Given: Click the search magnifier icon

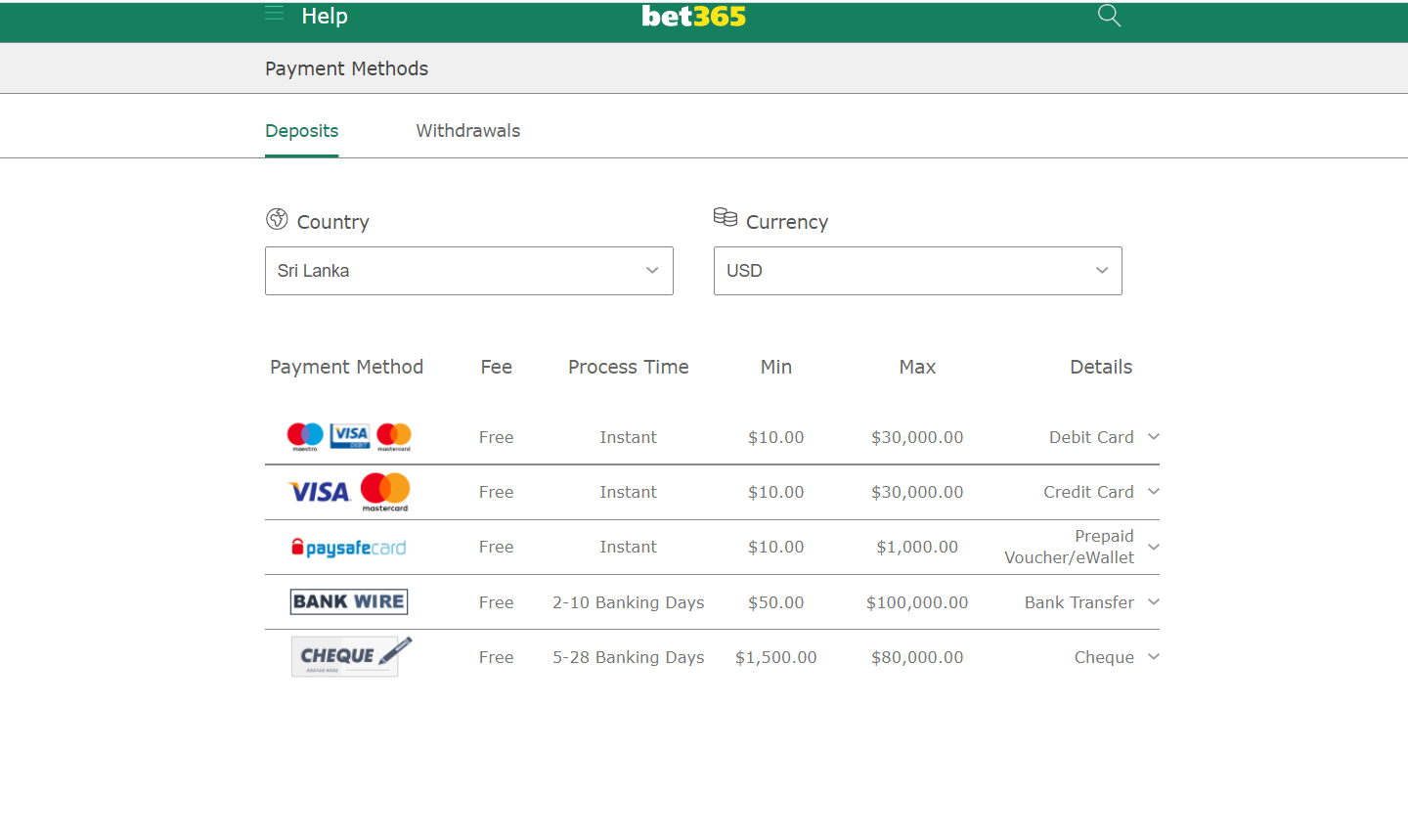Looking at the screenshot, I should [1109, 15].
